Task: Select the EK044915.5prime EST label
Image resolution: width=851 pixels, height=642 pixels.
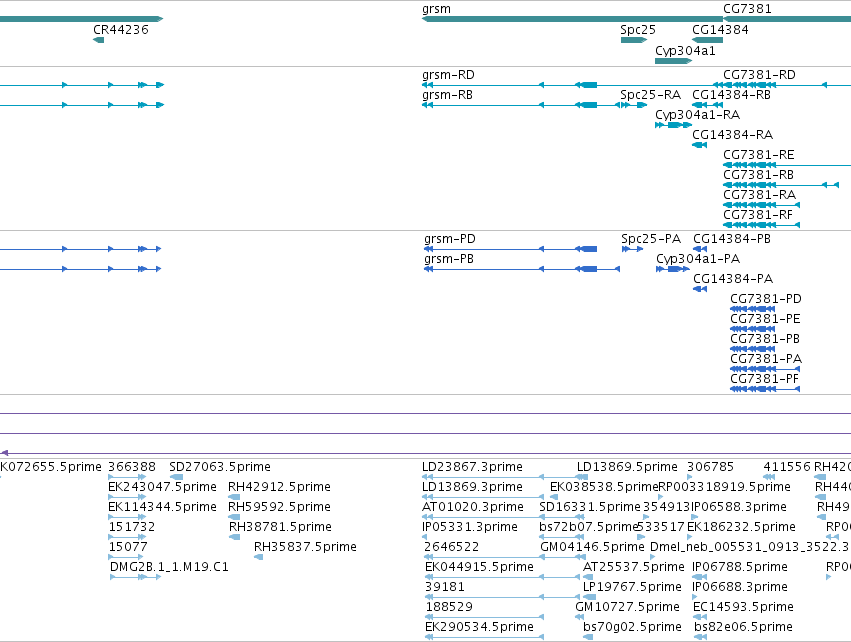Action: (479, 568)
